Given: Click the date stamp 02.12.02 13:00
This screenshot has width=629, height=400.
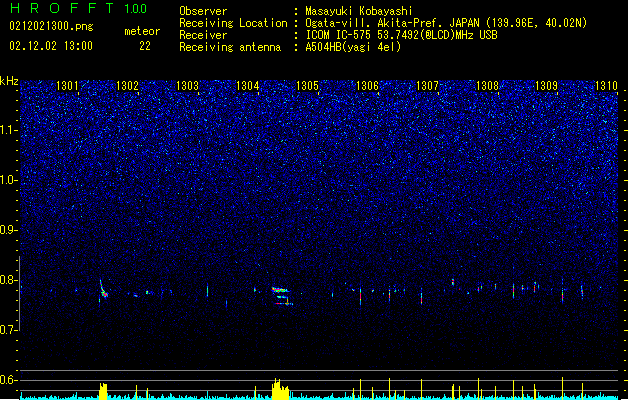Looking at the screenshot, I should [51, 46].
